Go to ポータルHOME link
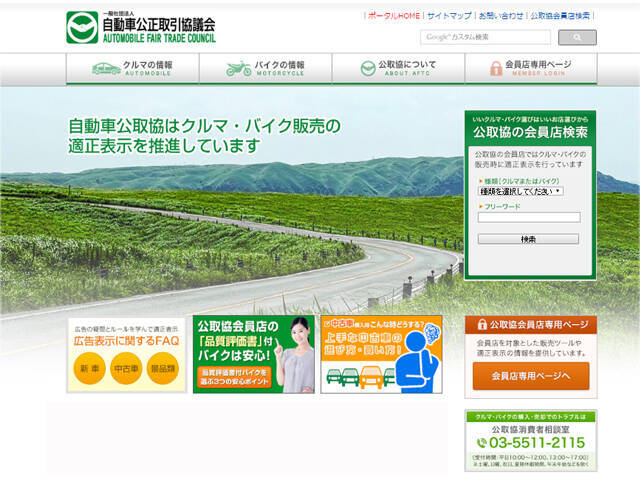 click(x=393, y=16)
